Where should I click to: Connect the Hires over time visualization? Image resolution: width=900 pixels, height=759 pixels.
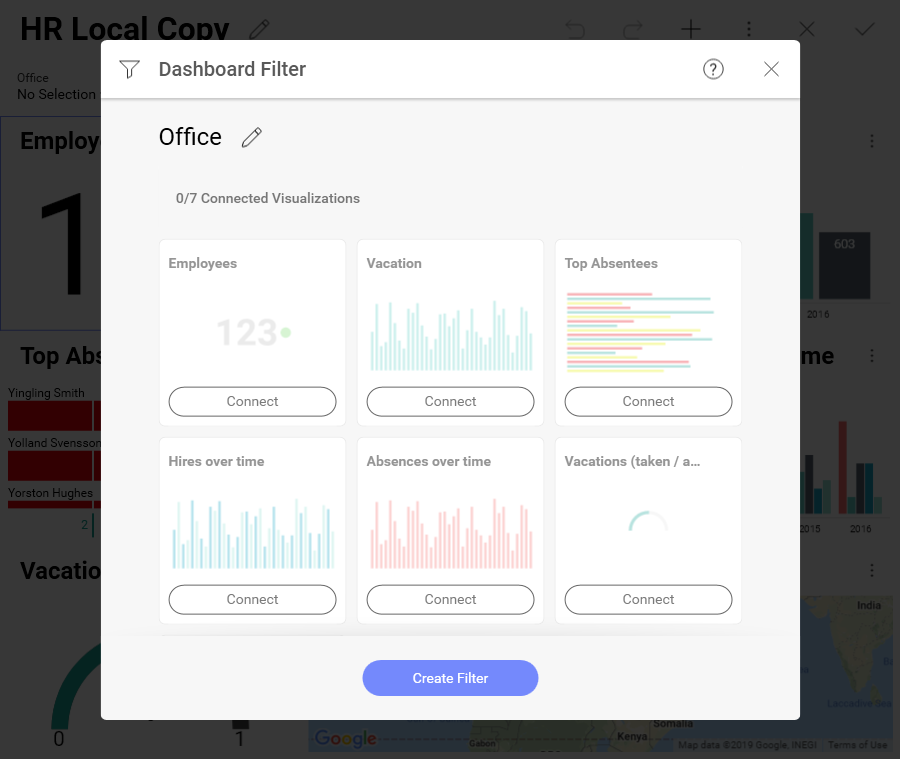click(252, 599)
